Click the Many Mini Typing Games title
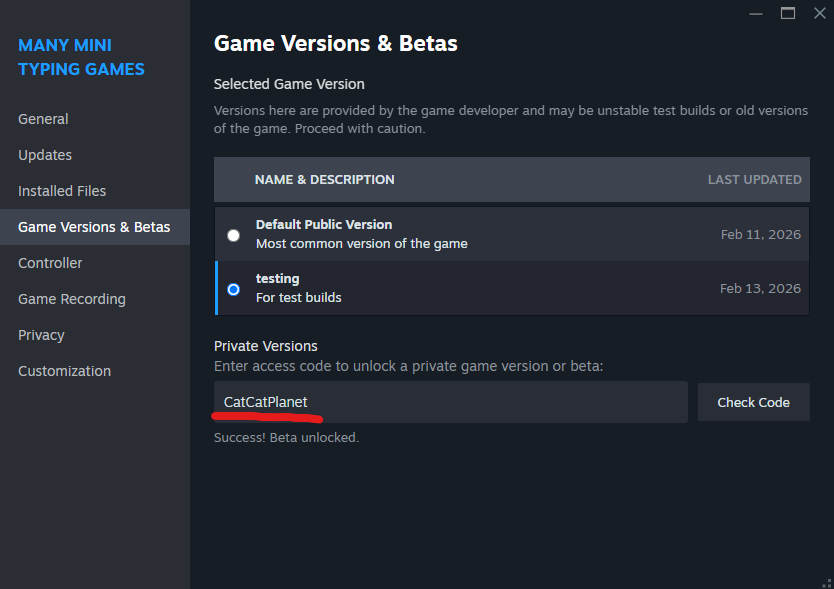834x589 pixels. click(x=81, y=57)
